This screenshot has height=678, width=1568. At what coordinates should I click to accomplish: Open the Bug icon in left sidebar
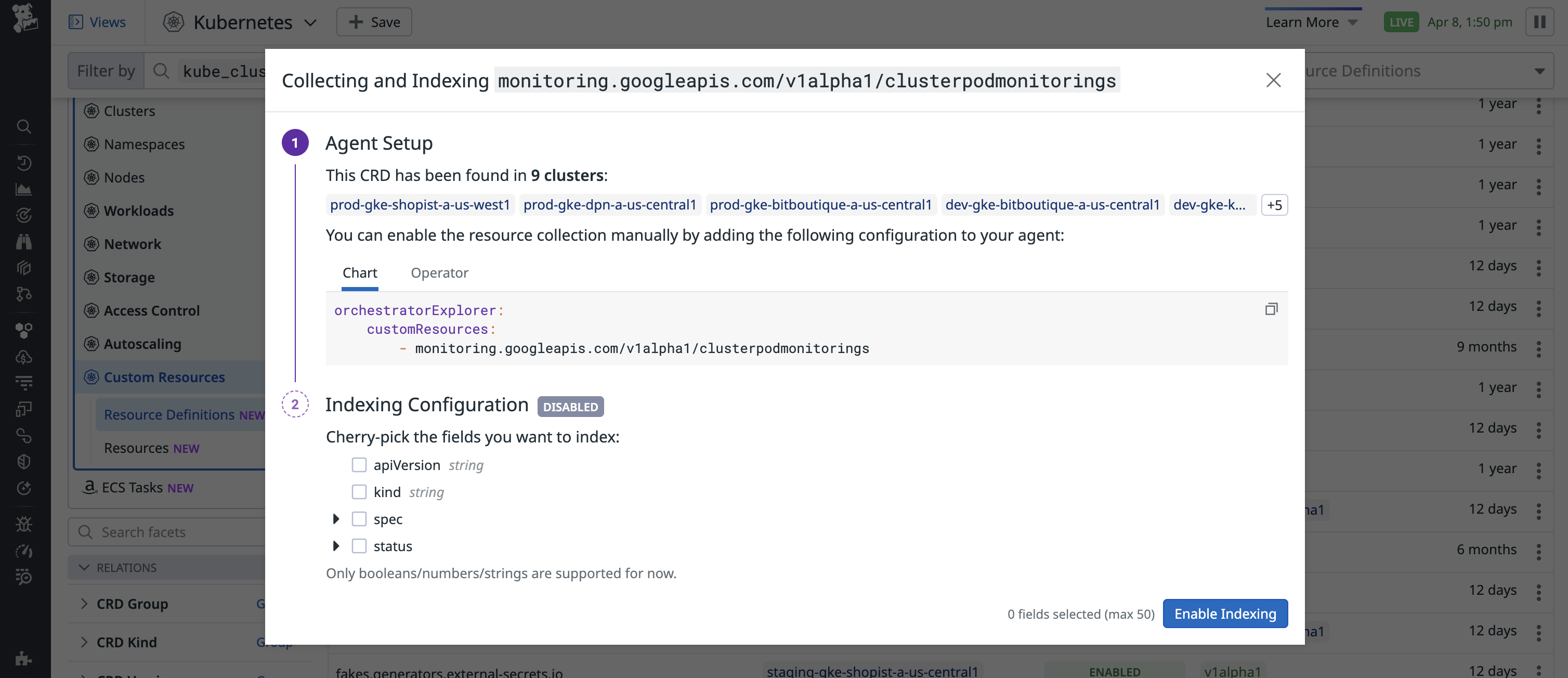pyautogui.click(x=24, y=524)
